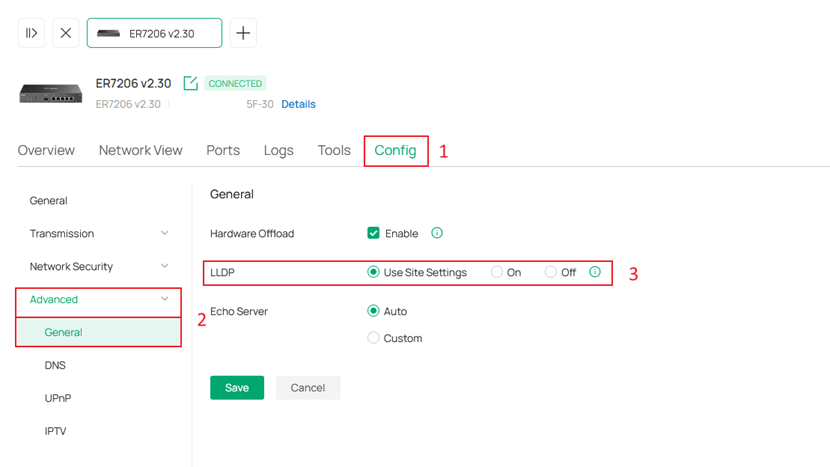Click the ER7206 router thumbnail image

coord(51,93)
